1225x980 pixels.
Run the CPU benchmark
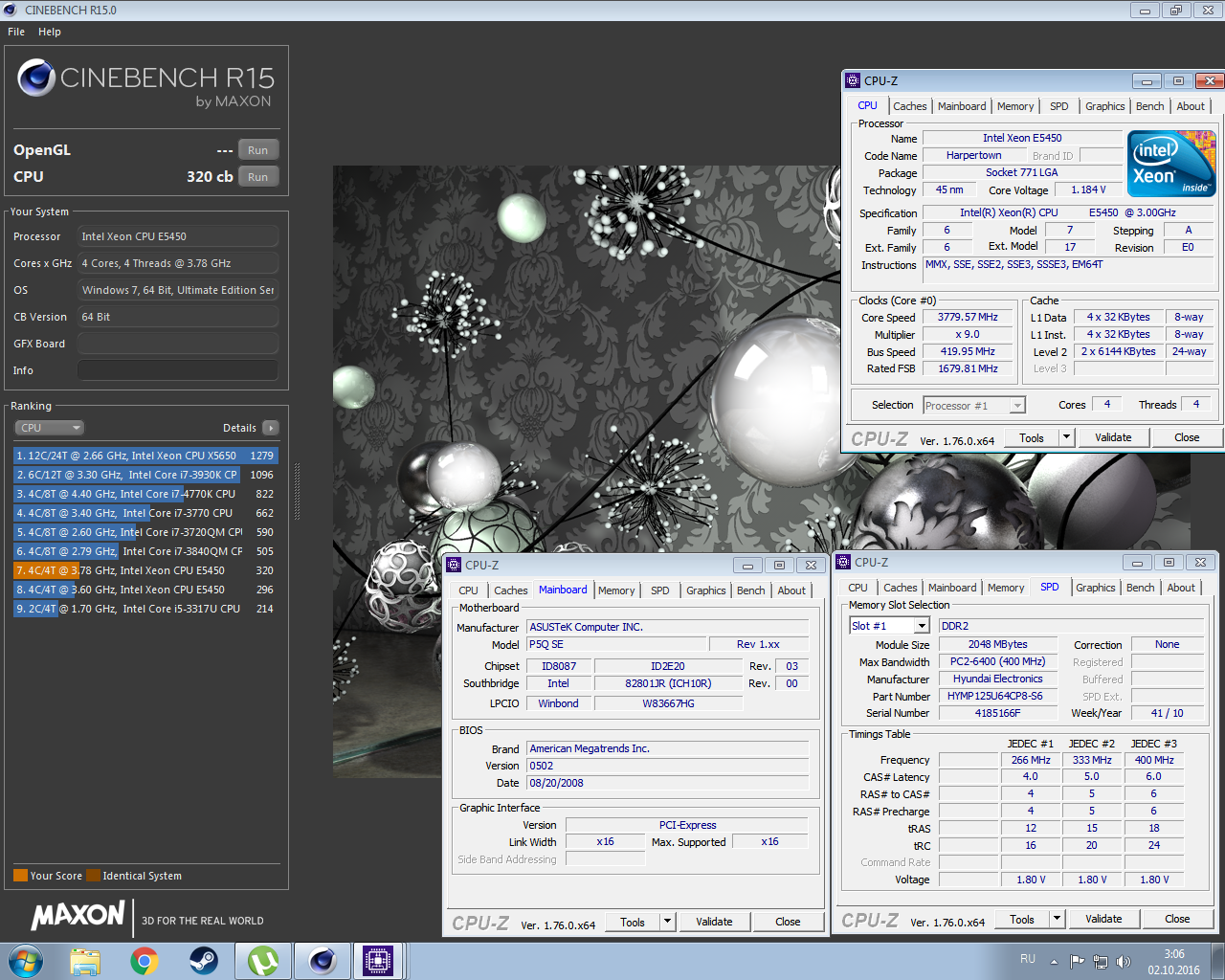[258, 177]
